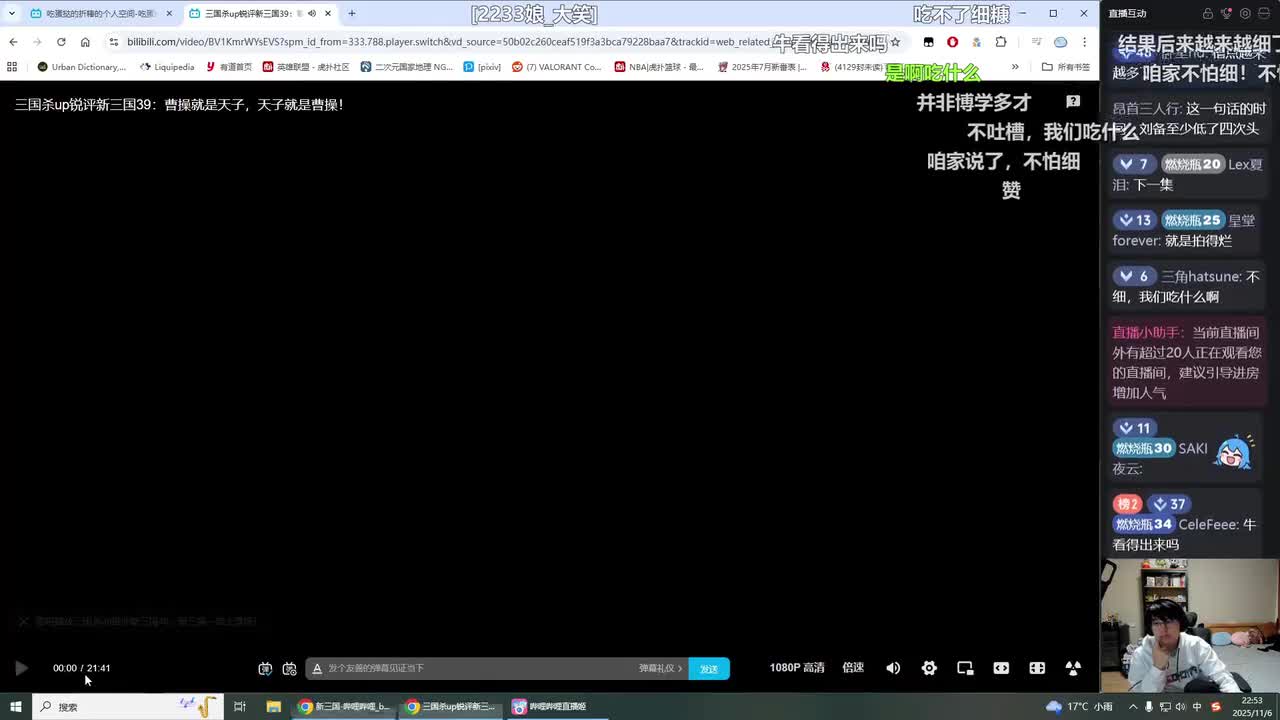Open browser home page
The width and height of the screenshot is (1280, 720).
click(x=85, y=42)
